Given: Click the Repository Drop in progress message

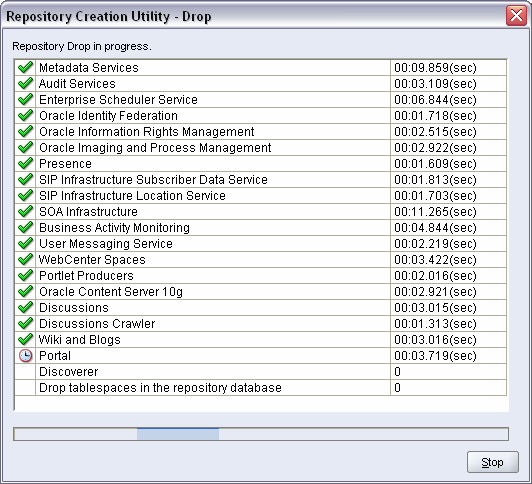Looking at the screenshot, I should coord(82,46).
